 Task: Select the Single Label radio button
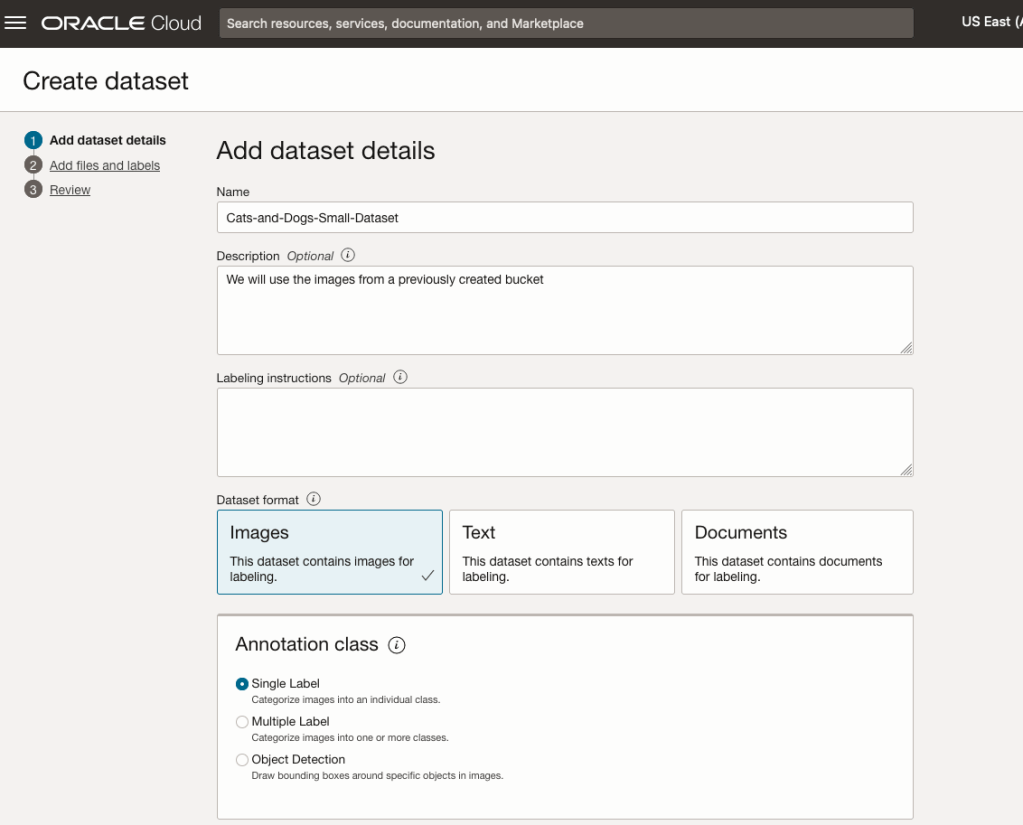242,684
